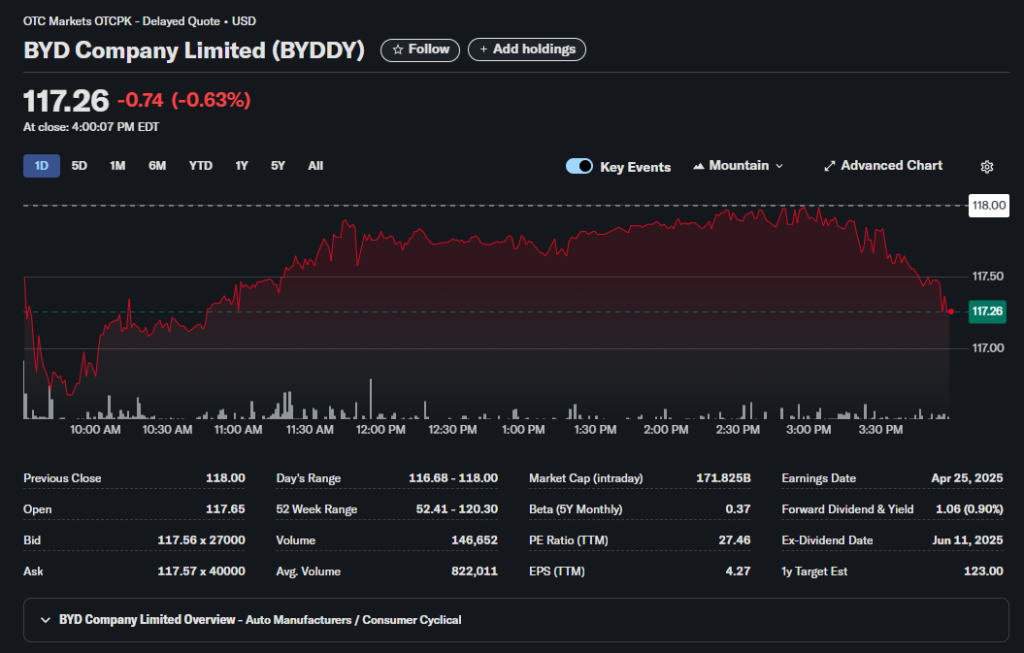Click the plus icon on Add holdings
This screenshot has width=1024, height=653.
pyautogui.click(x=484, y=49)
